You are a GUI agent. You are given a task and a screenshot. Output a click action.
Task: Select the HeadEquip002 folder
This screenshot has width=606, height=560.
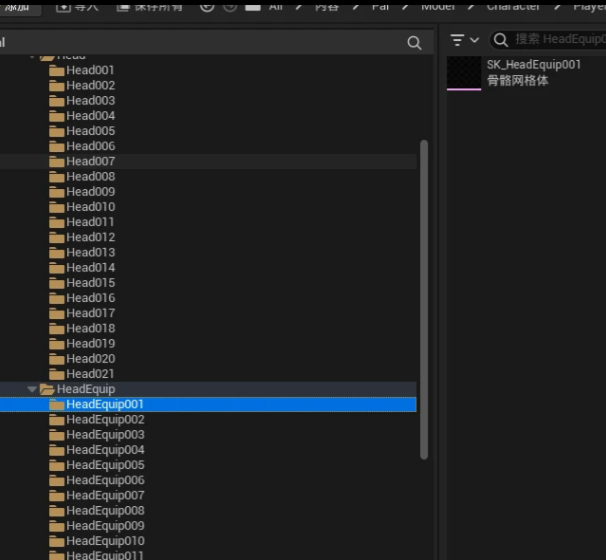click(x=105, y=419)
